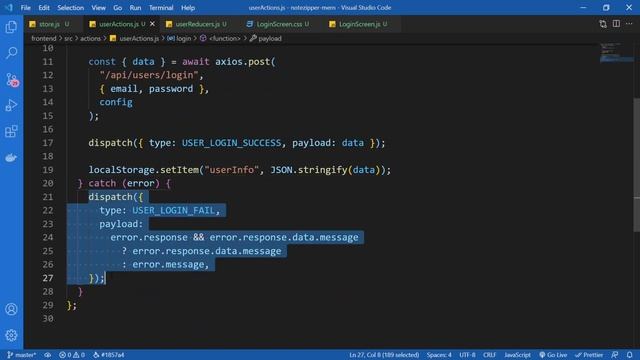
Task: Open the Edit menu
Action: pyautogui.click(x=44, y=8)
